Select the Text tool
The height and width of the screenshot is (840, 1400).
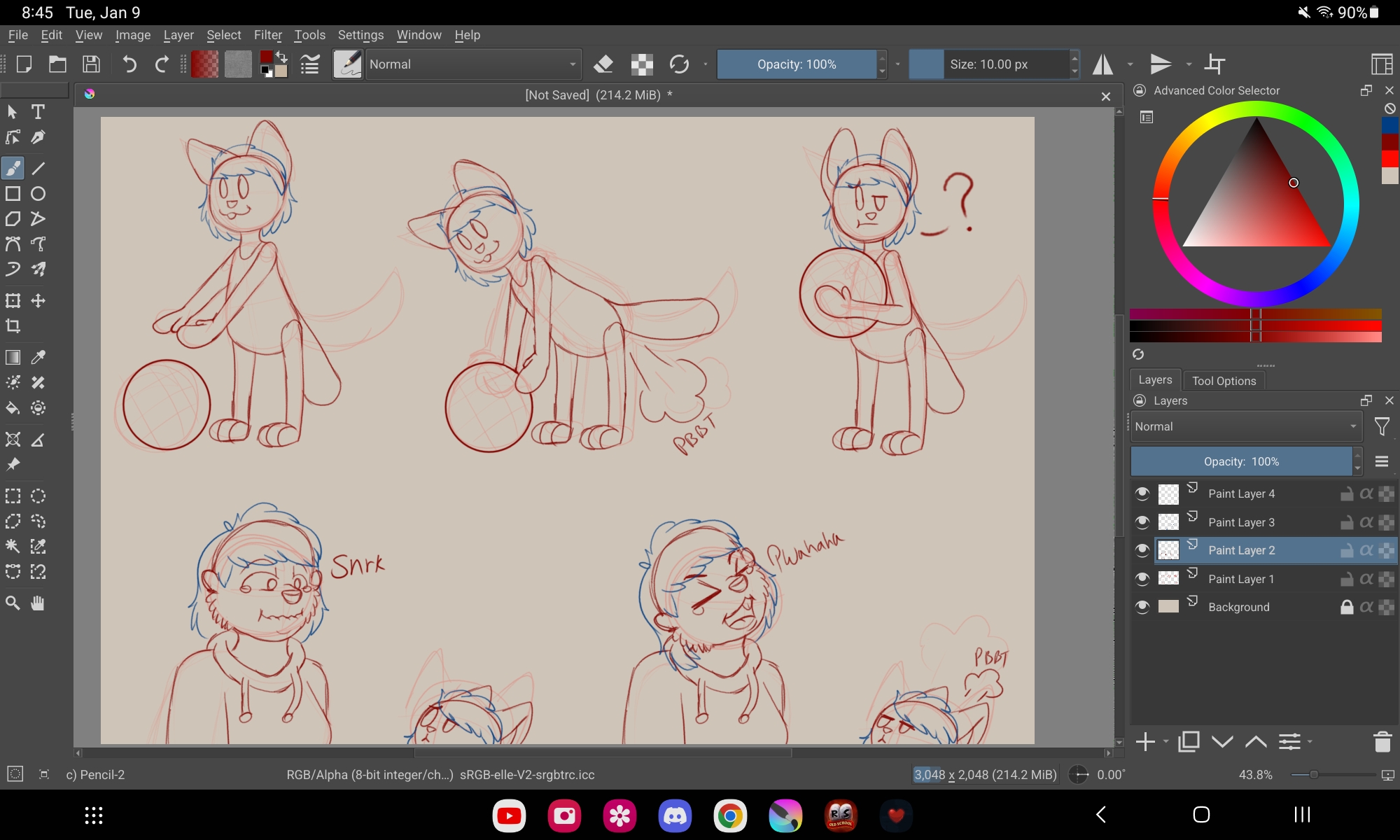pos(38,112)
